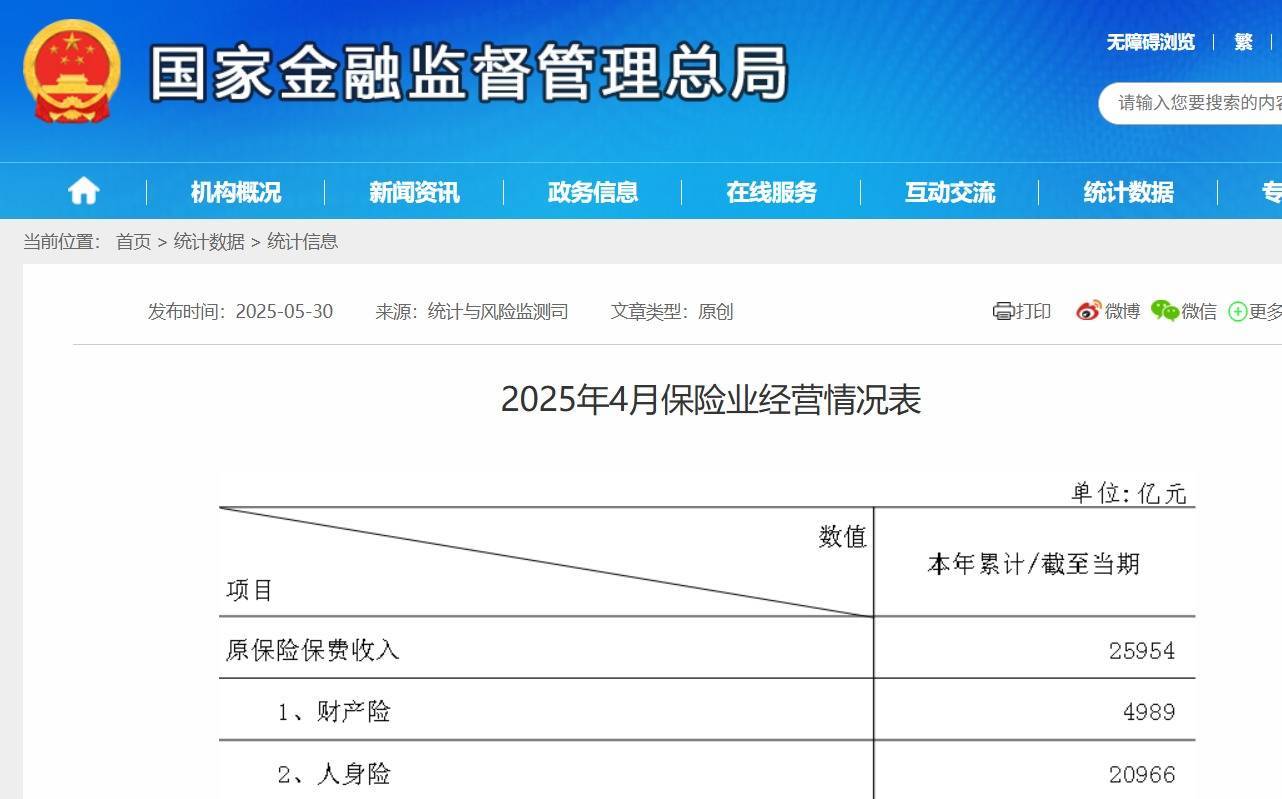Click 统计信息 in the breadcrumb path
Image resolution: width=1282 pixels, height=799 pixels.
tap(302, 242)
